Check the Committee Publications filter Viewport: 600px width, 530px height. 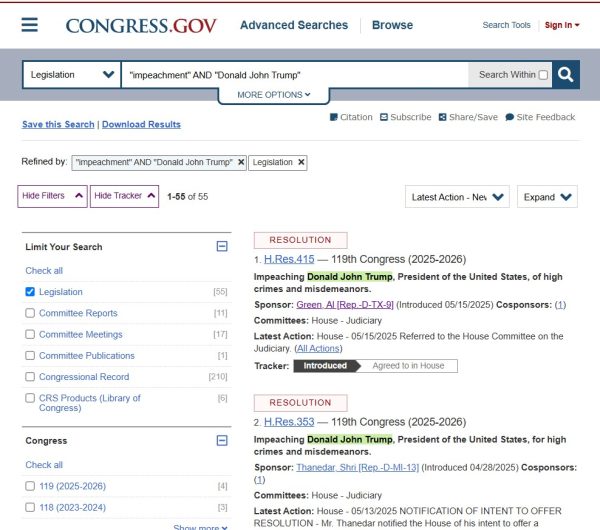[30, 356]
